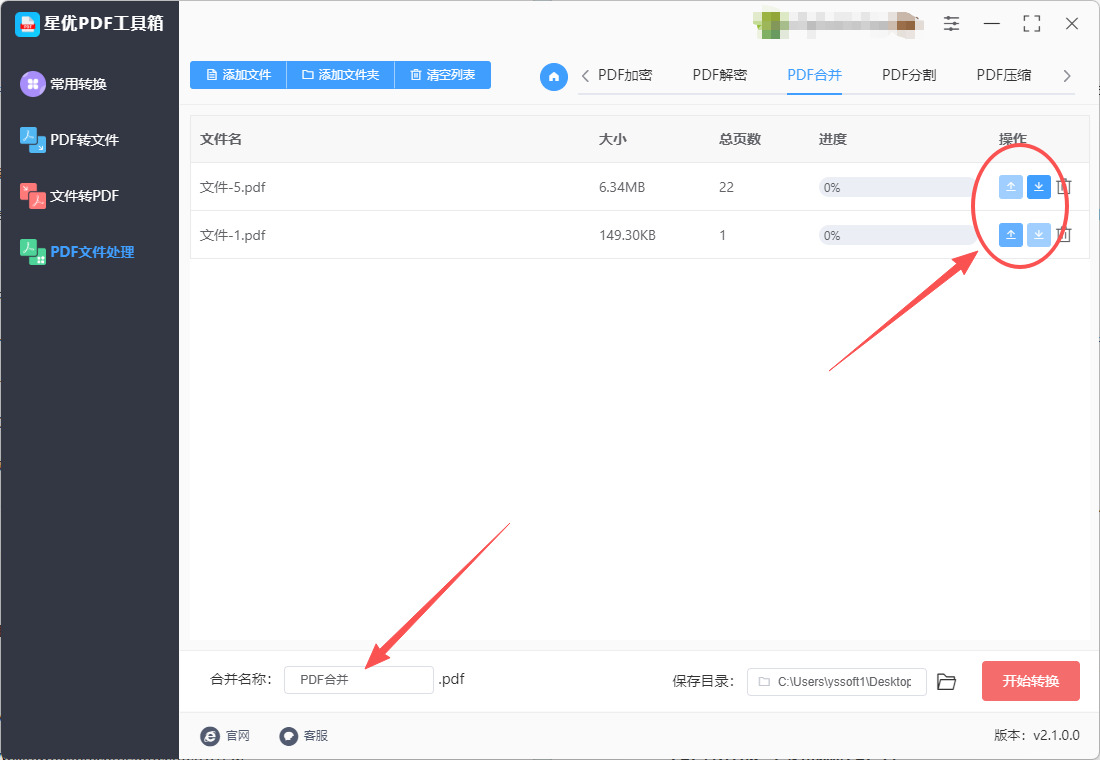Click the 149.30KB size cell
Viewport: 1100px width, 760px height.
[627, 235]
